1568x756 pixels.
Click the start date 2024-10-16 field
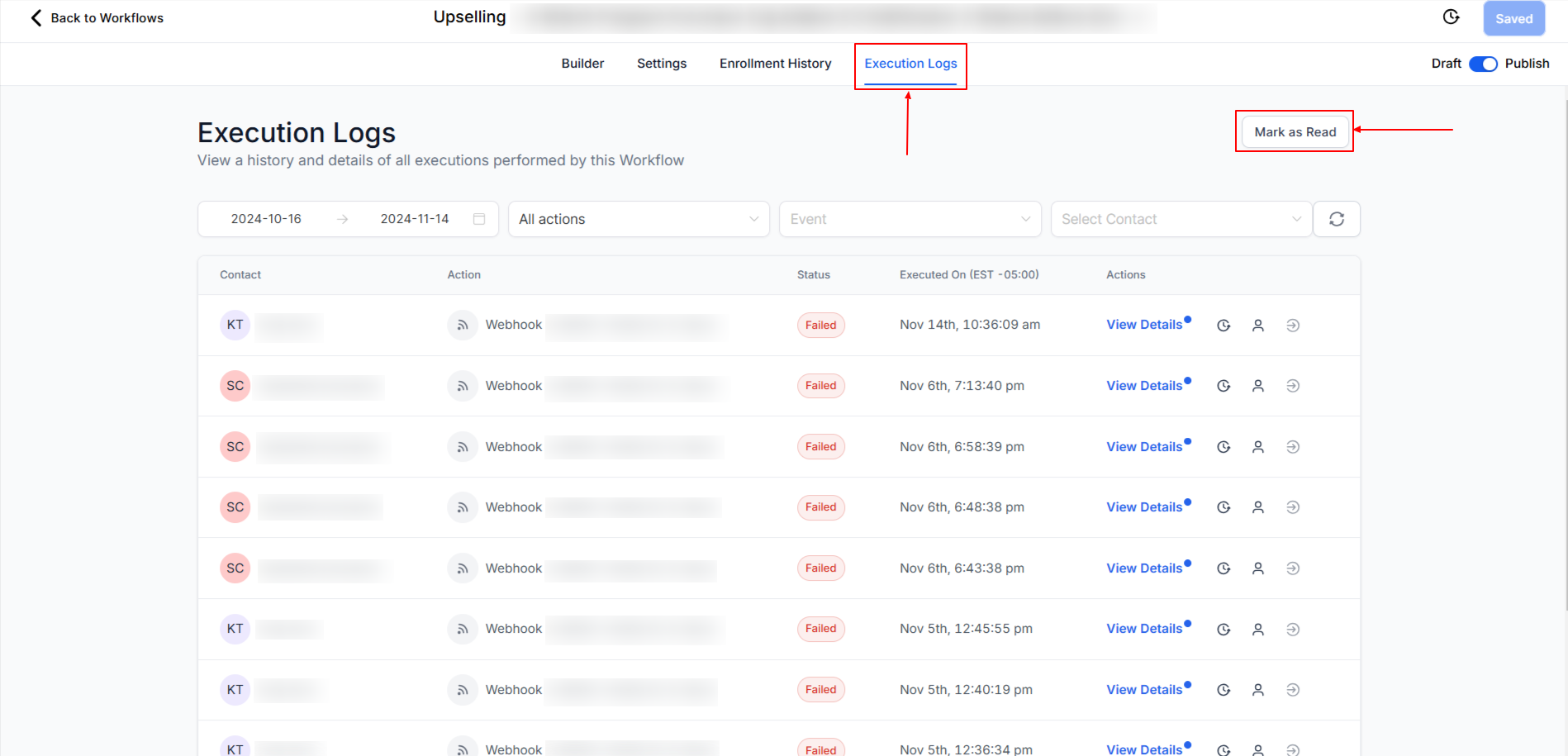tap(266, 219)
